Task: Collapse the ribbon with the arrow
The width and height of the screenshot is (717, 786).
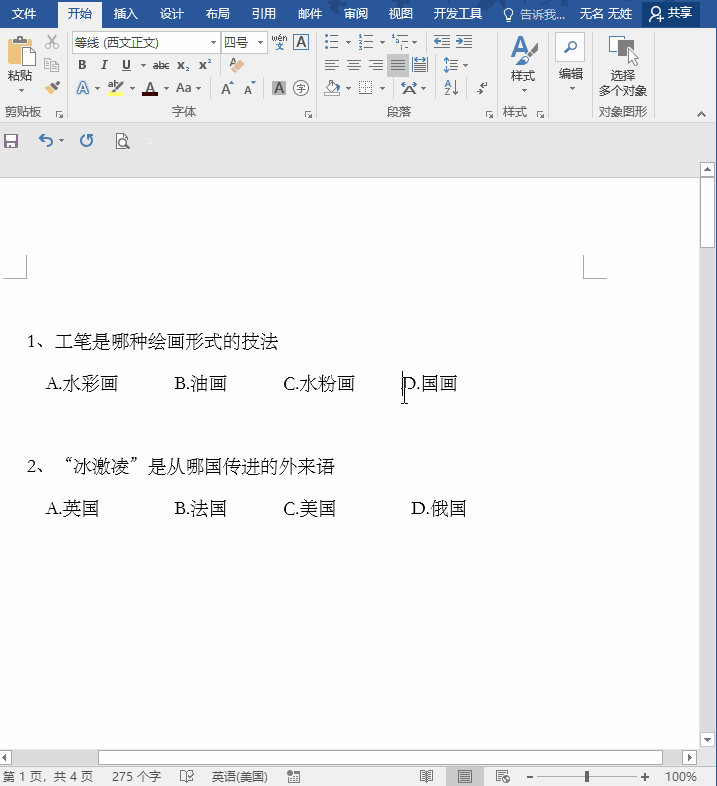Action: 701,114
